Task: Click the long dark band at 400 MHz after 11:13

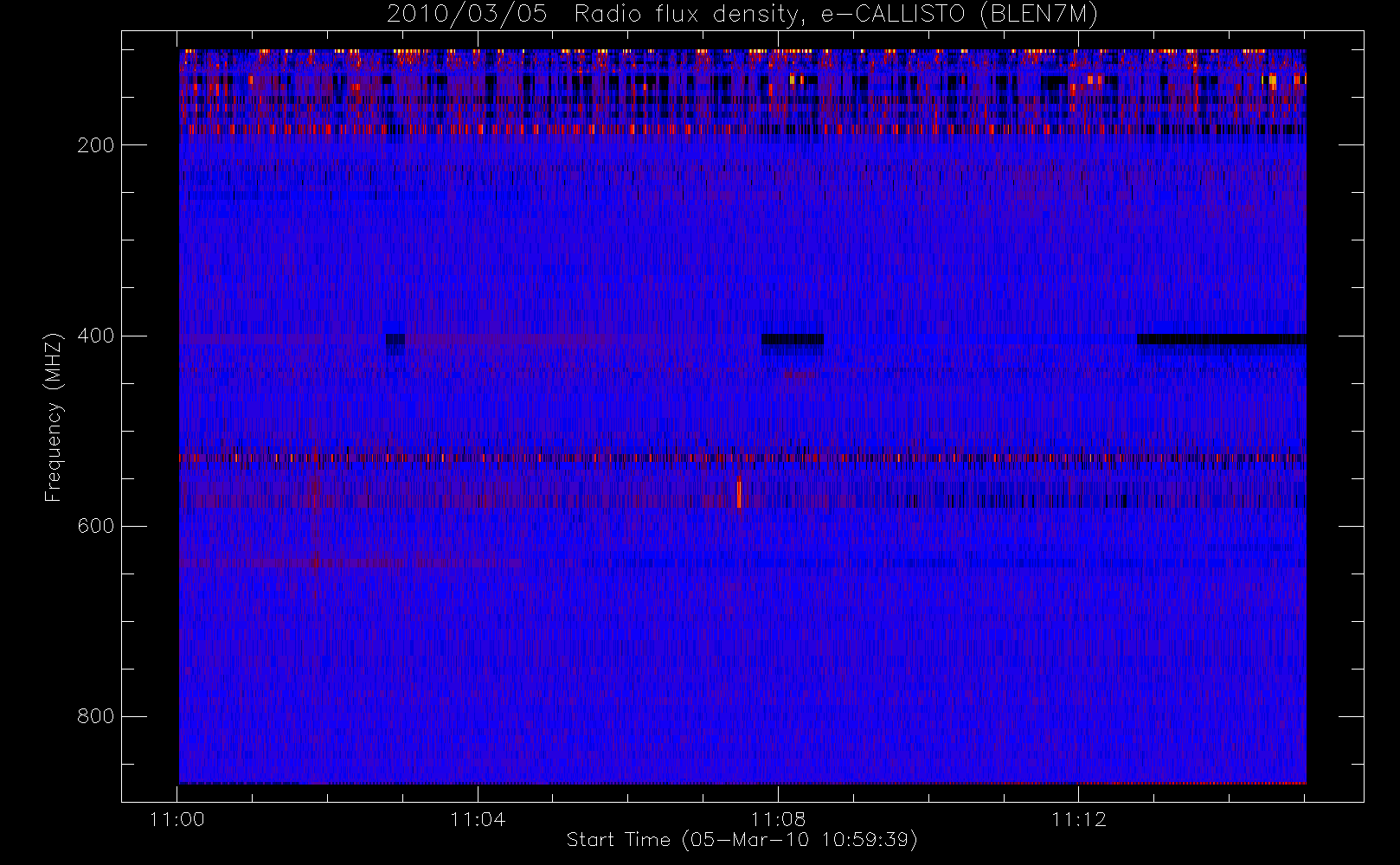Action: tap(1222, 339)
